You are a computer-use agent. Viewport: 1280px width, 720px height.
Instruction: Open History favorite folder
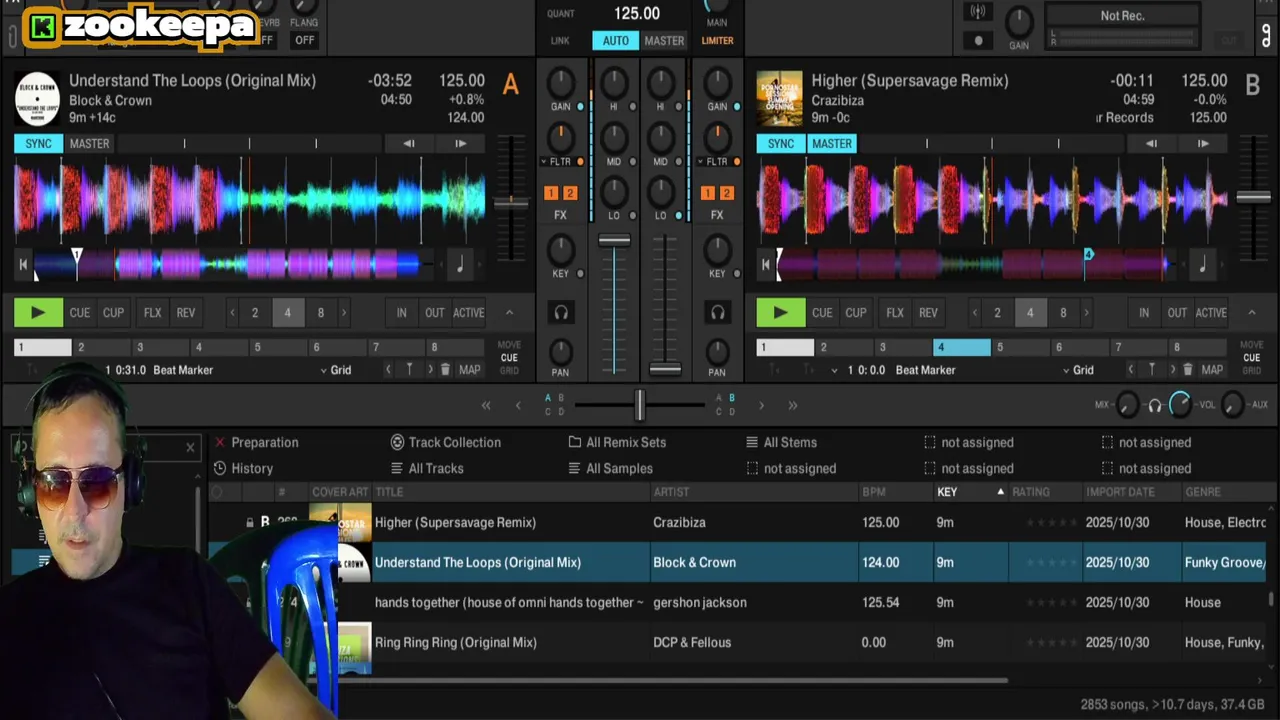pos(243,468)
